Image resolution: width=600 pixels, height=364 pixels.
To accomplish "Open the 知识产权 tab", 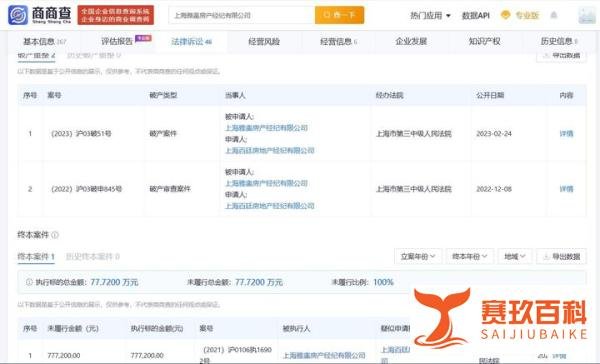I will [x=484, y=41].
